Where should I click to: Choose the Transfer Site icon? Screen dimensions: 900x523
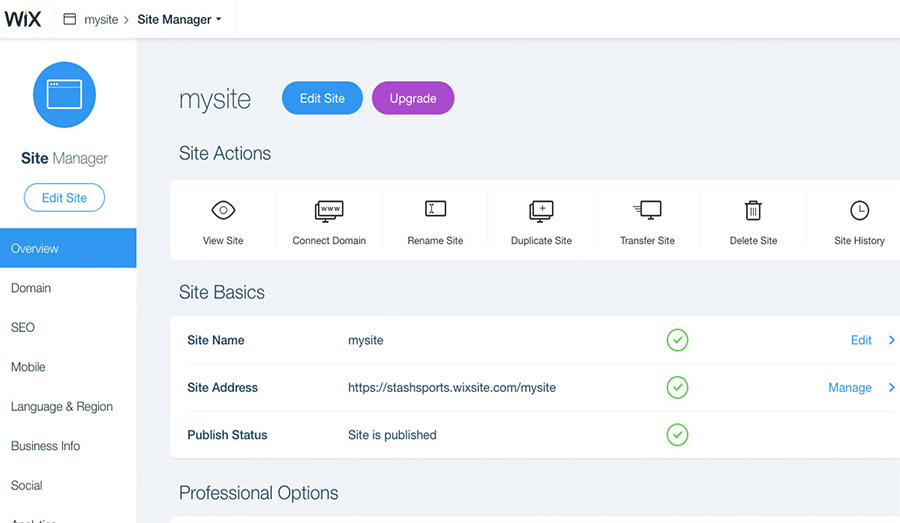point(647,210)
